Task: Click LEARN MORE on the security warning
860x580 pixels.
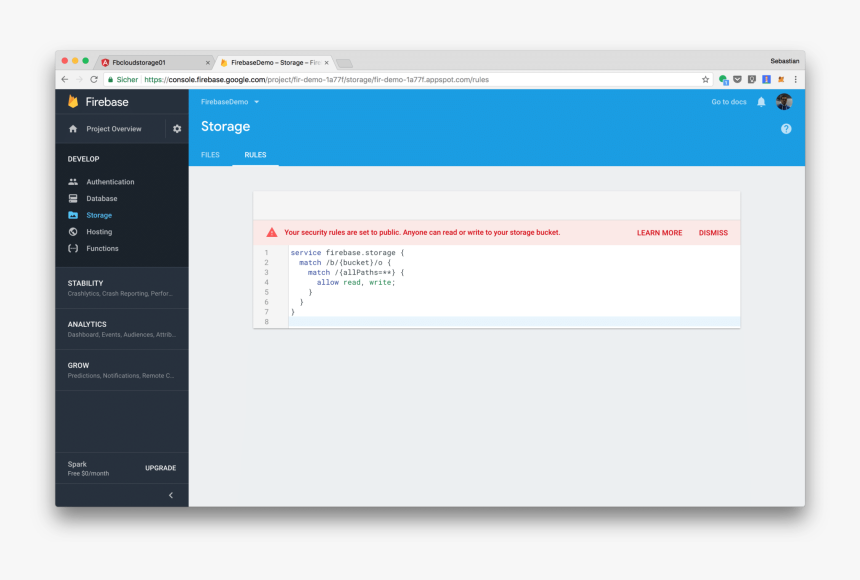Action: click(658, 232)
